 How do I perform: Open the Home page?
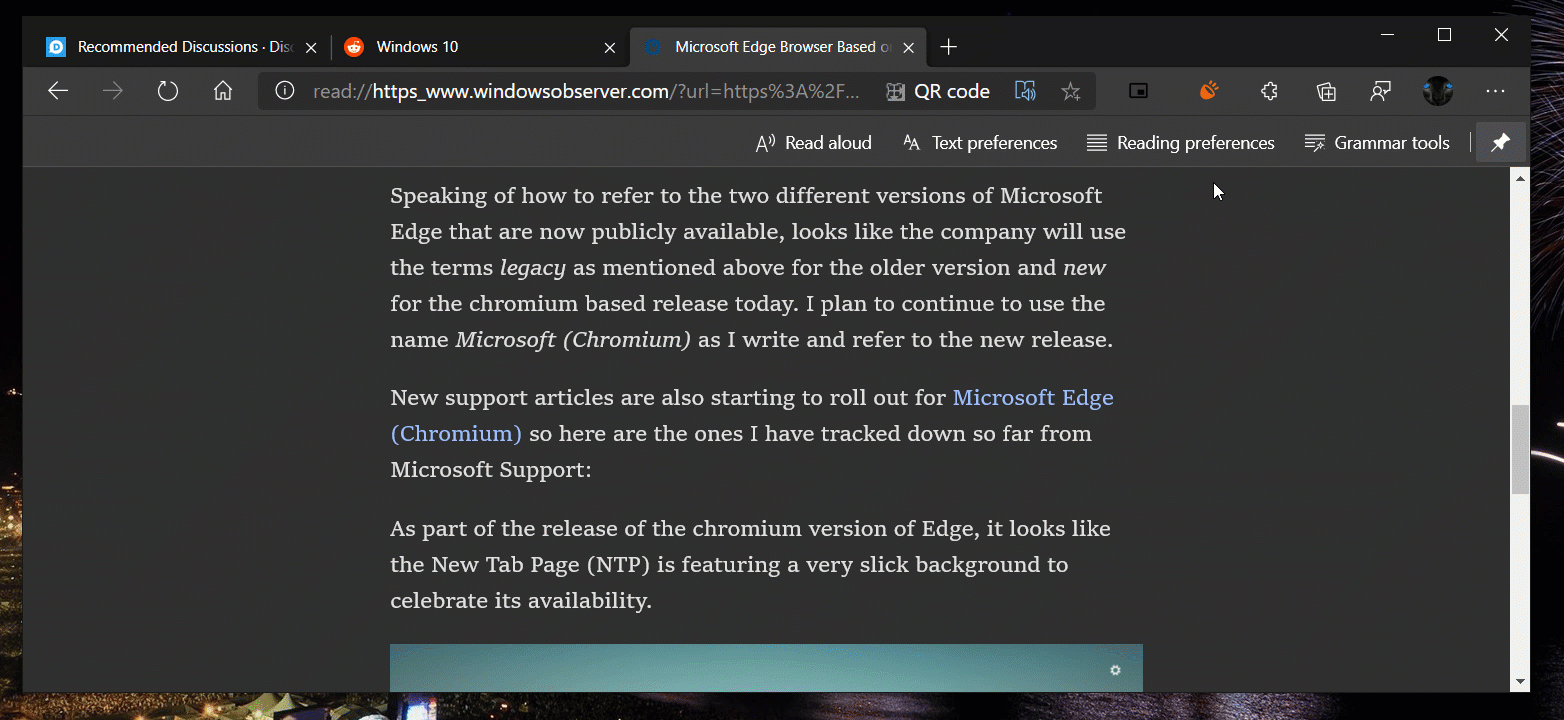(223, 92)
